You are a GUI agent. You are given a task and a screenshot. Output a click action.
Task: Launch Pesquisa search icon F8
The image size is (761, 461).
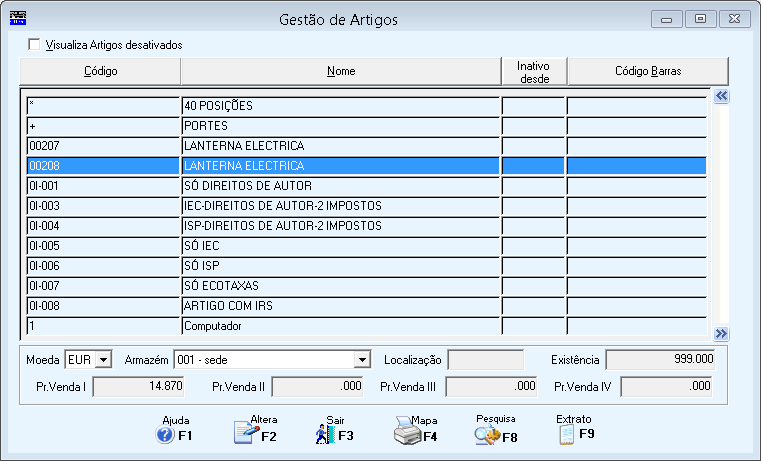pos(487,435)
